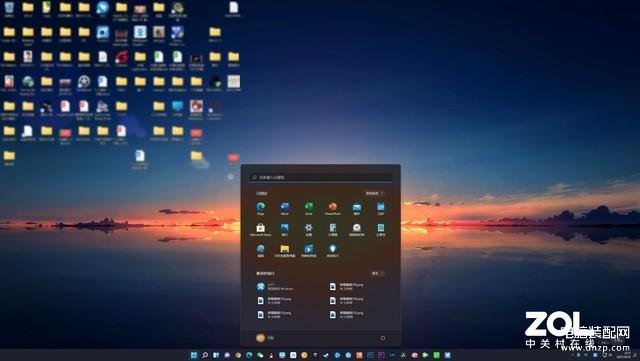Open the user account profile in Start menu
Viewport: 640px width, 361px height.
(x=265, y=338)
